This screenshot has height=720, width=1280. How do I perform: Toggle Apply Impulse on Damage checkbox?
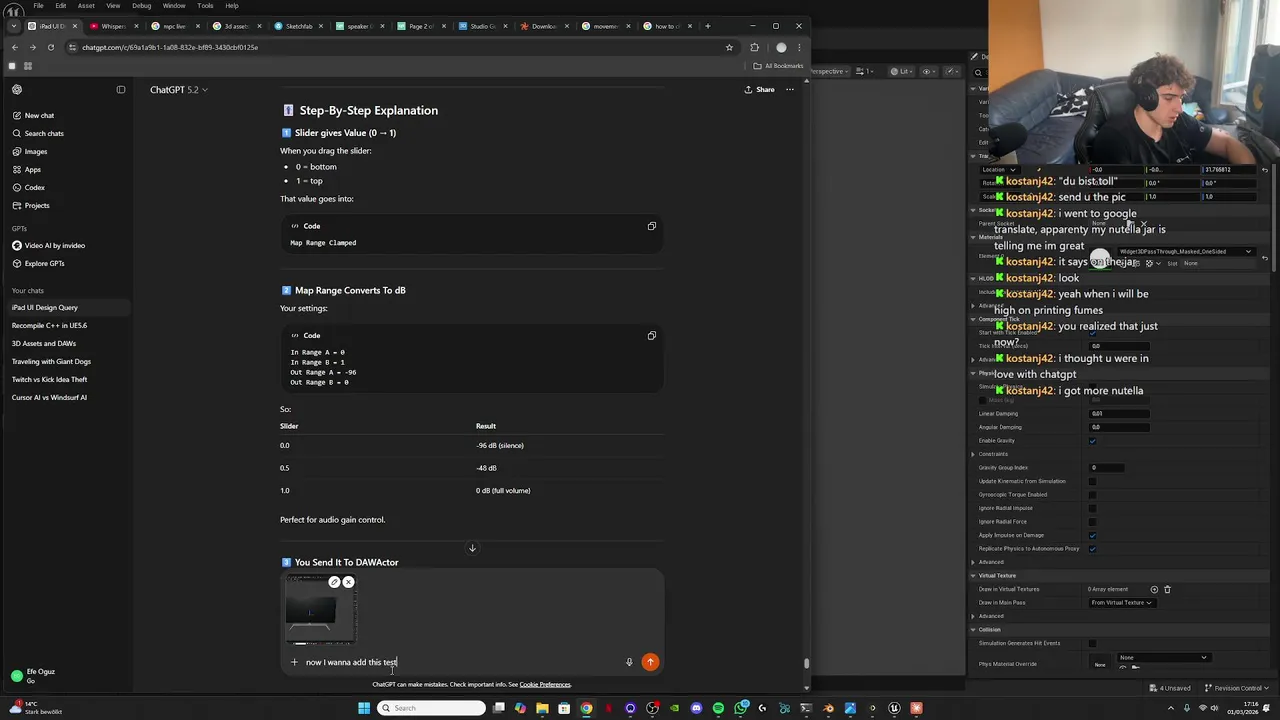[1092, 535]
